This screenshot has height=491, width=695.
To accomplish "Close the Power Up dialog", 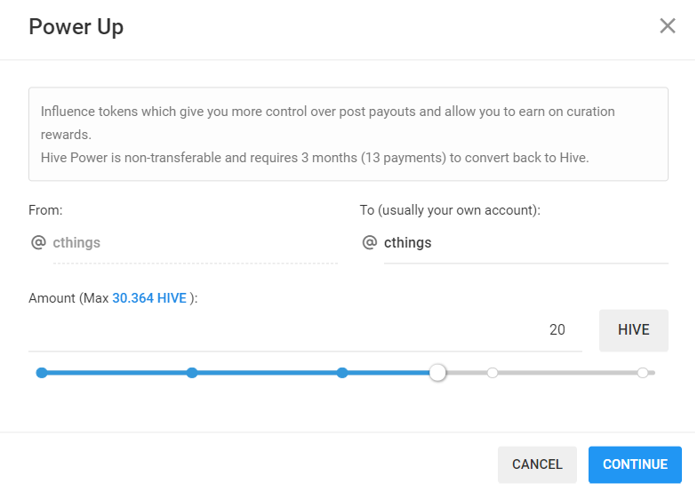I will coord(667,26).
